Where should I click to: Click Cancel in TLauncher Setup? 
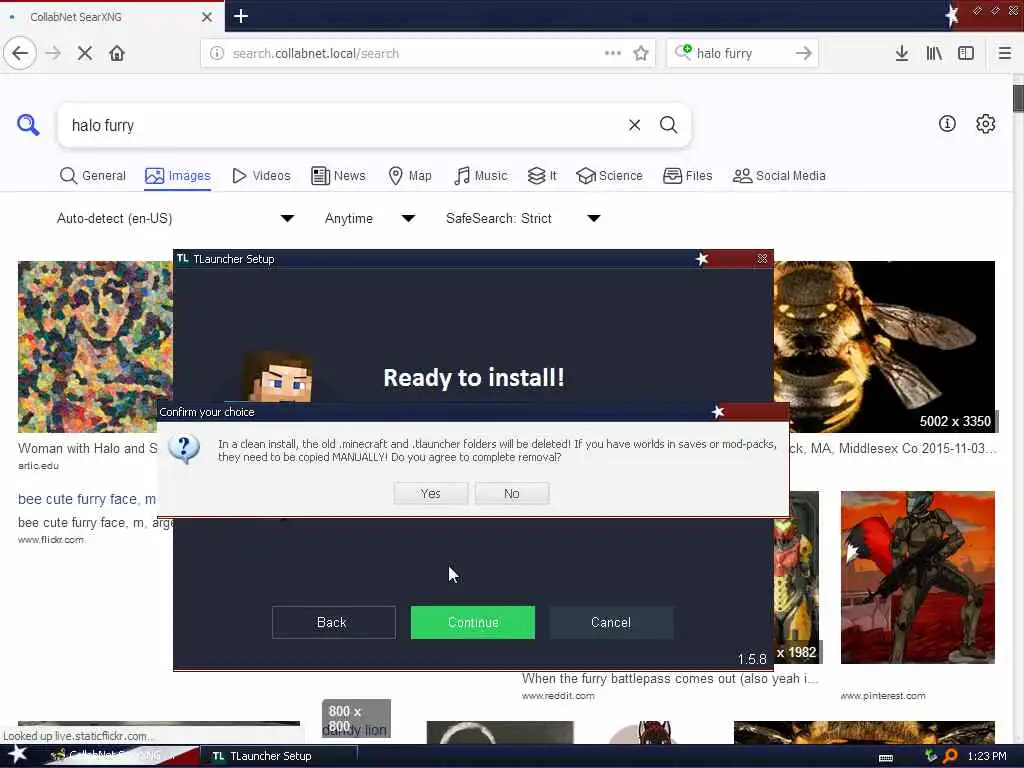(x=611, y=622)
